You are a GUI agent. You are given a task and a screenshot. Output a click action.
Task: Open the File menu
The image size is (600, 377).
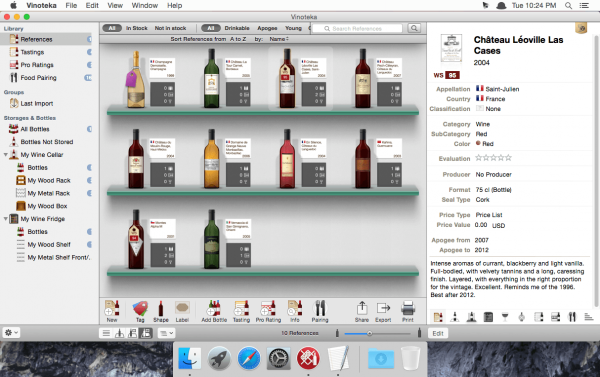(x=71, y=5)
